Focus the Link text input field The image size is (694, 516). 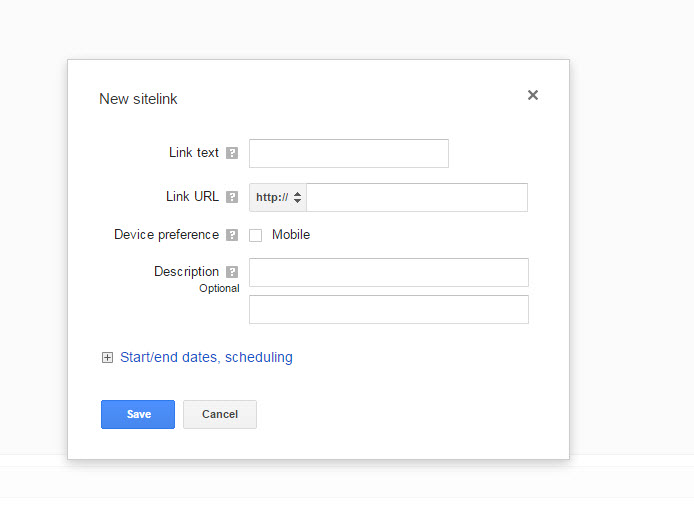point(349,154)
